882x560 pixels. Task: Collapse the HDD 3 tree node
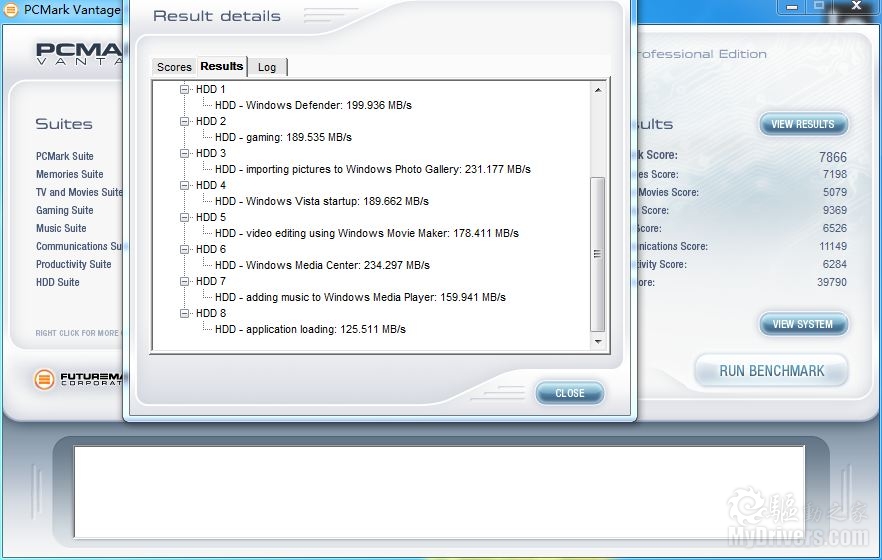coord(185,154)
